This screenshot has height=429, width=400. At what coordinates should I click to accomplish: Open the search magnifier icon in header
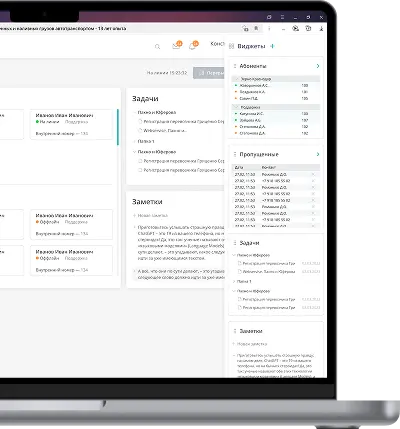pyautogui.click(x=157, y=47)
